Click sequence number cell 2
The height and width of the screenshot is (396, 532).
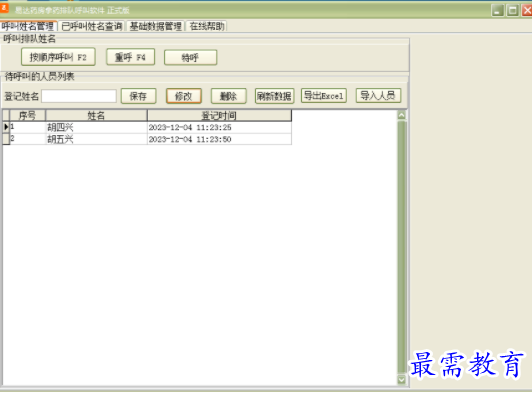point(28,139)
